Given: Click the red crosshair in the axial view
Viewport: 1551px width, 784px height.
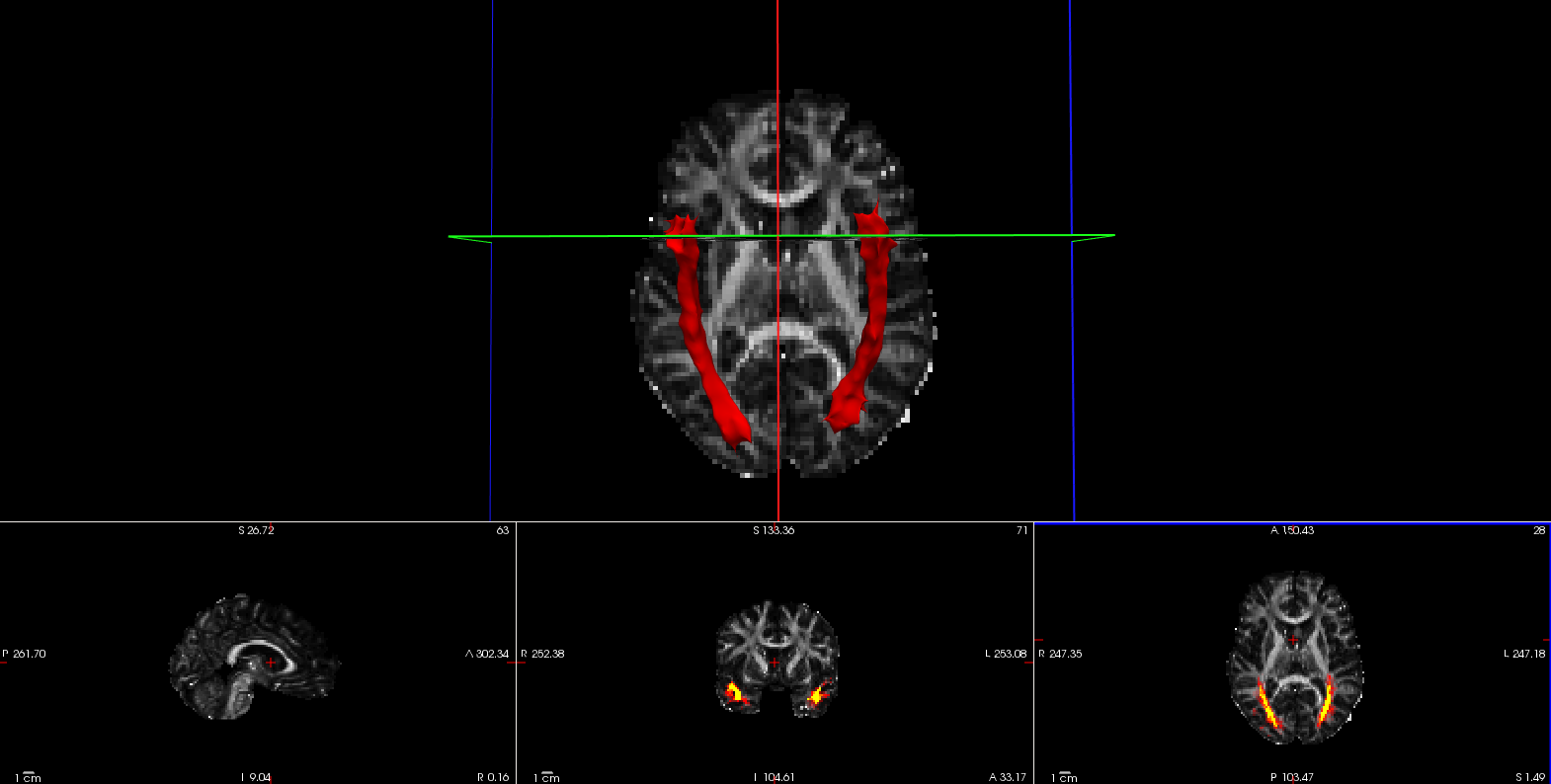Looking at the screenshot, I should [x=1292, y=641].
